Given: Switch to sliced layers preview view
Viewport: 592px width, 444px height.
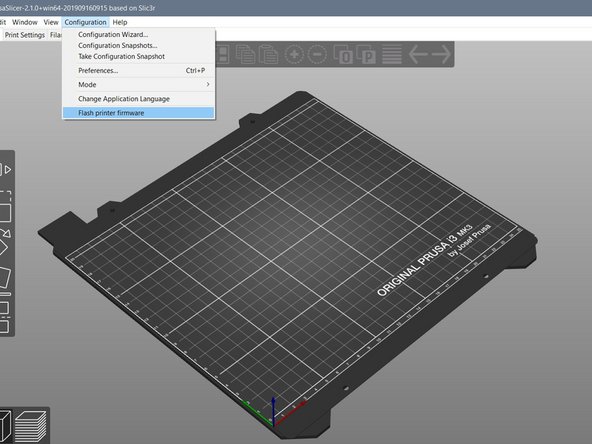Looking at the screenshot, I should tap(31, 427).
